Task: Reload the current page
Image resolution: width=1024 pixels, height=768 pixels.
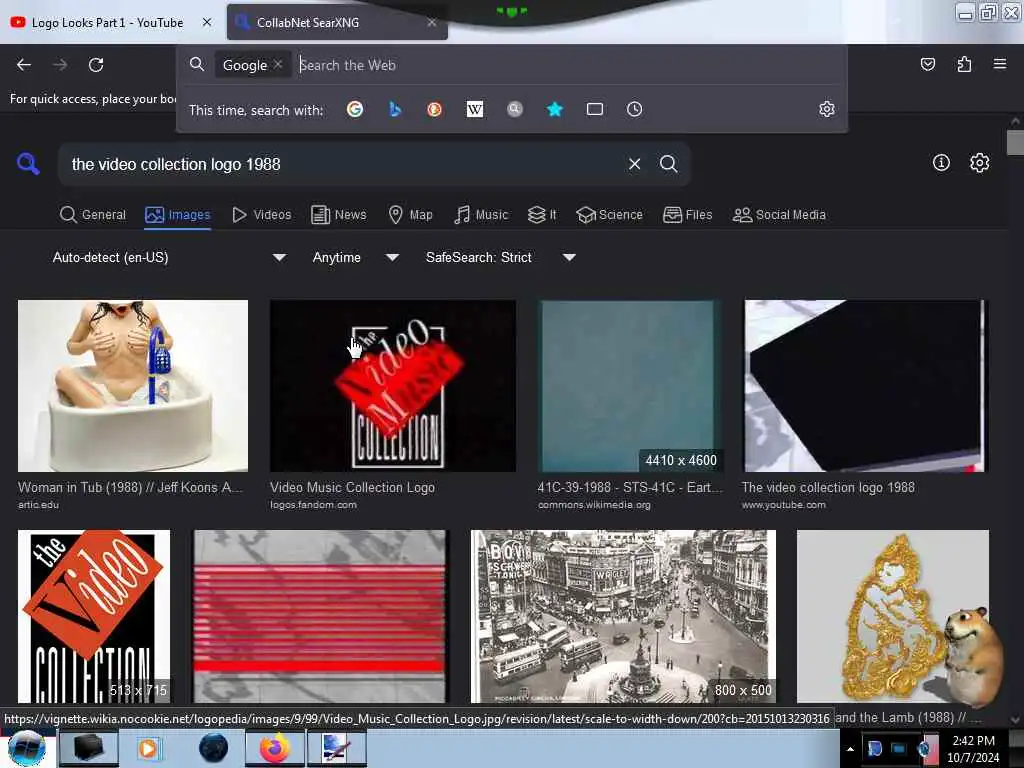Action: (x=96, y=65)
